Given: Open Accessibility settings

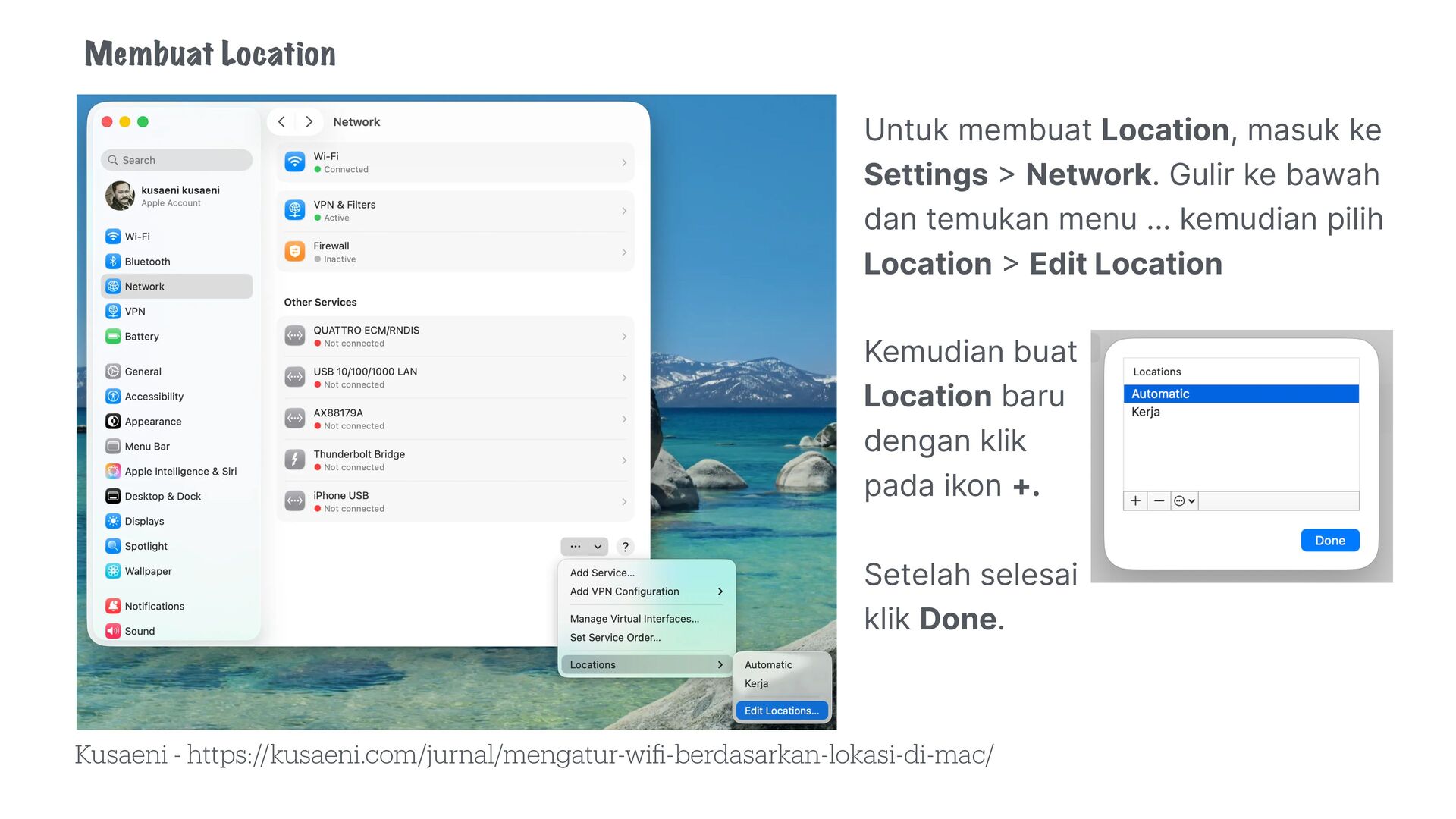Looking at the screenshot, I should 154,397.
